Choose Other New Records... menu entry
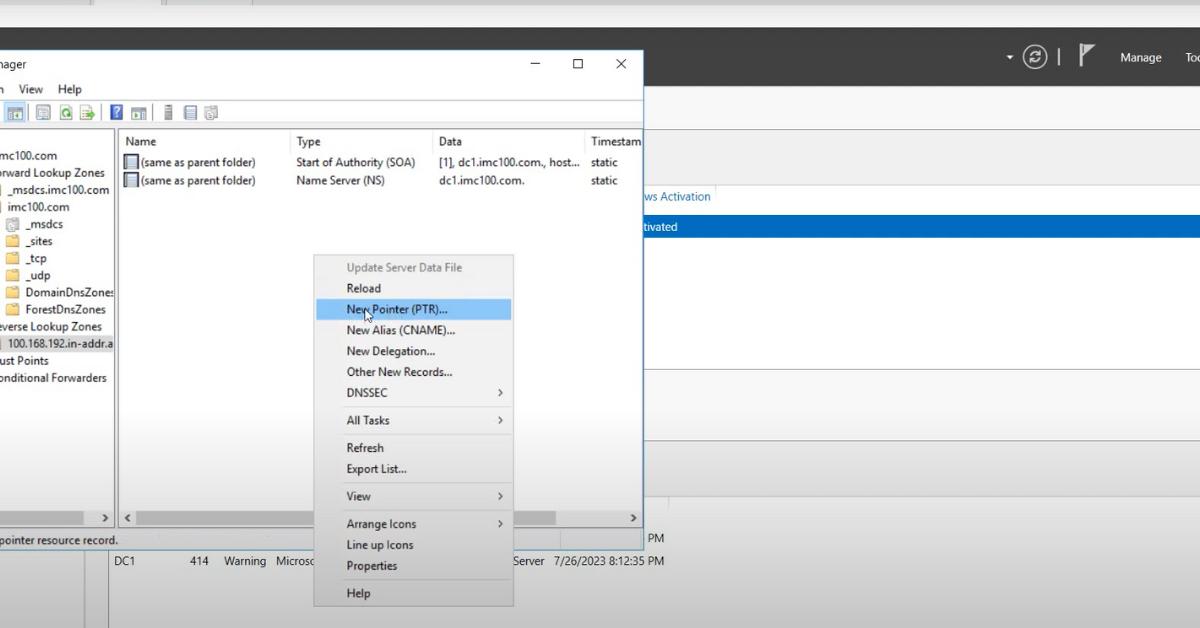Screen dimensions: 1200x628 coord(414,372)
